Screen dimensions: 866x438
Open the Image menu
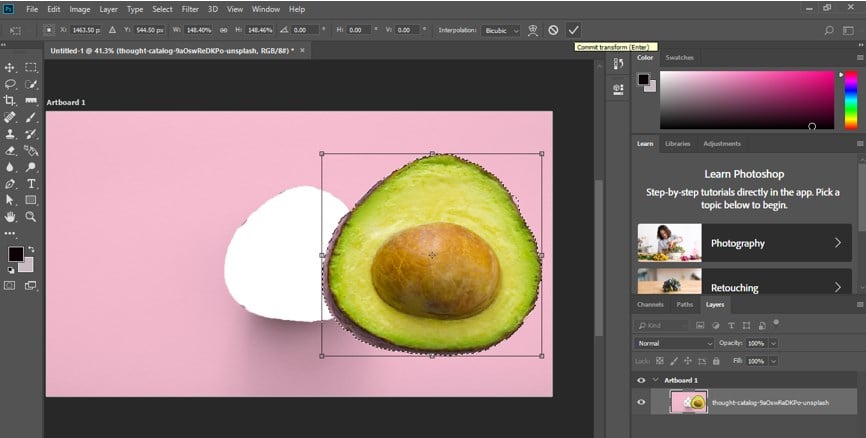pos(80,9)
